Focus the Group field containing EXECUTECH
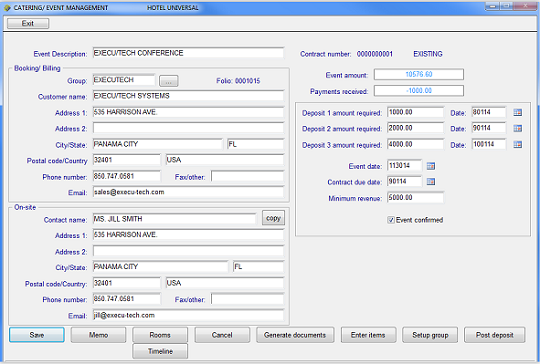The height and width of the screenshot is (364, 540). (124, 80)
